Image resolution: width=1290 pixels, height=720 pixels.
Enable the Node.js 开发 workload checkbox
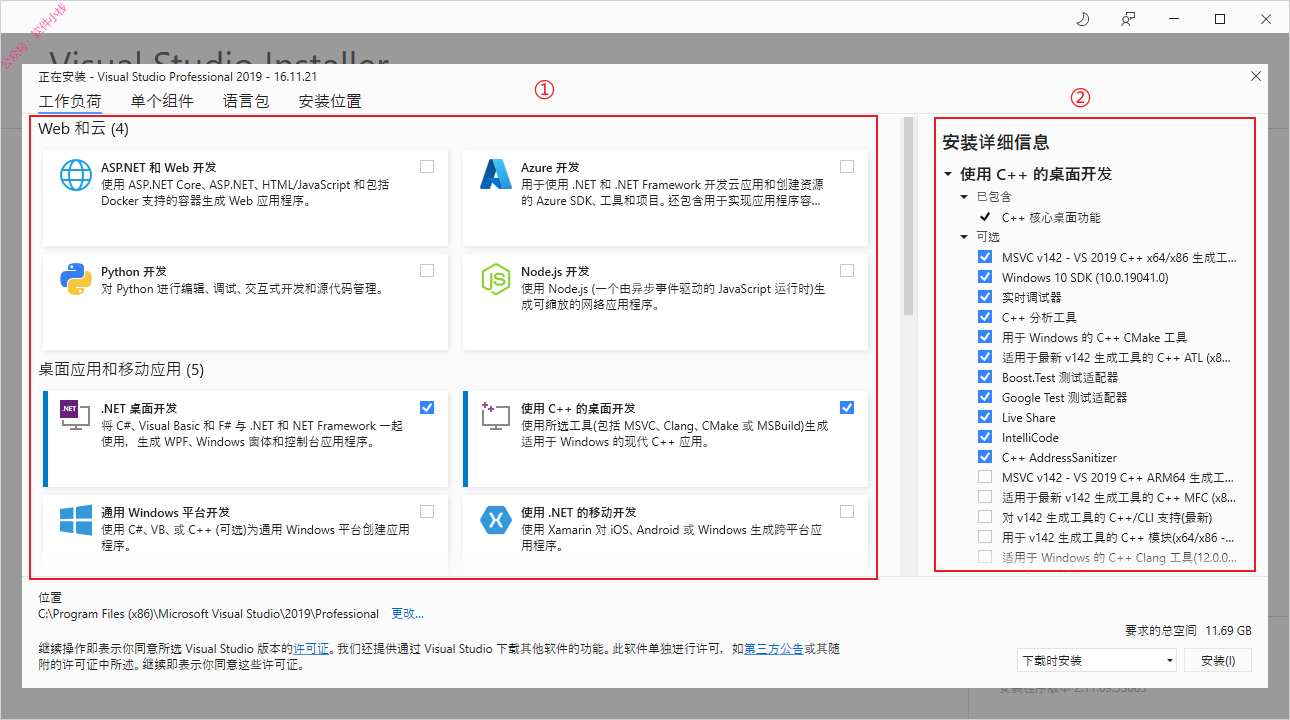pos(847,270)
